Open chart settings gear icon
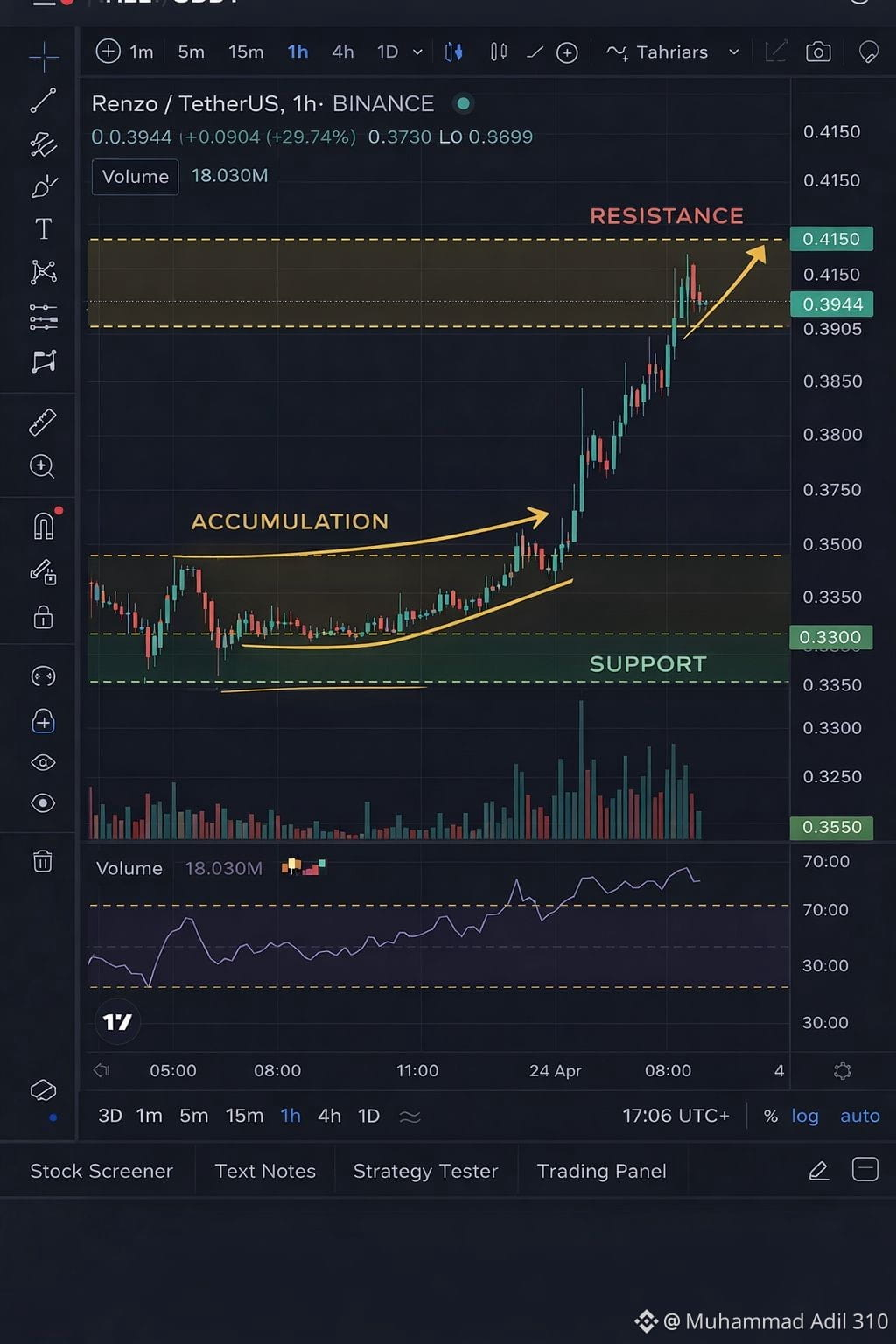The width and height of the screenshot is (896, 1344). click(x=843, y=1071)
